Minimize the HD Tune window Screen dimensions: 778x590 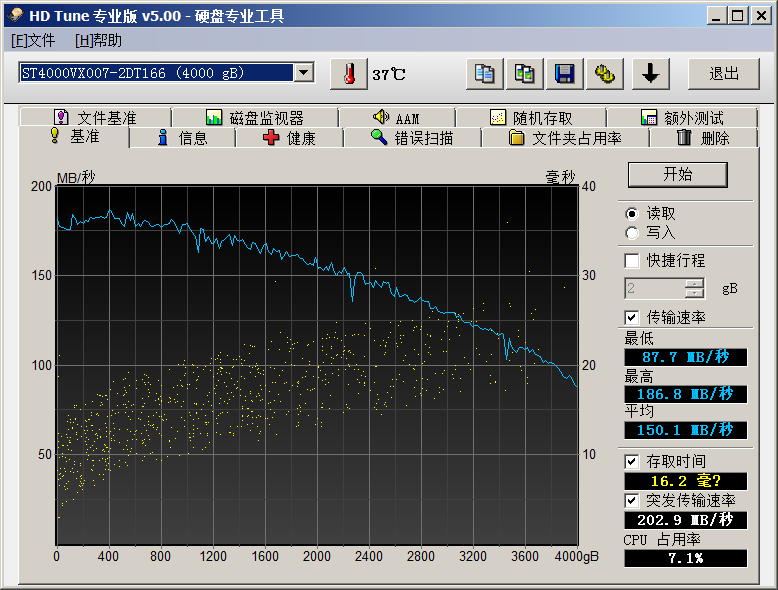(x=716, y=15)
